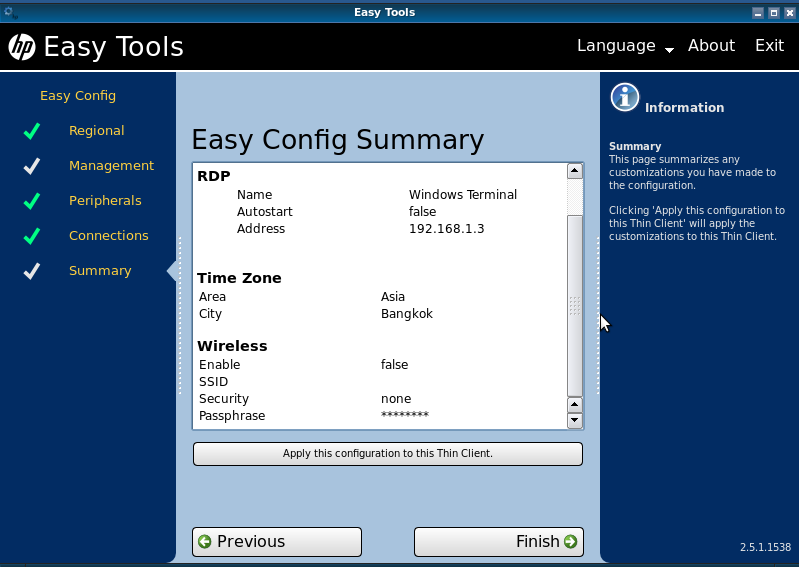This screenshot has width=799, height=567.
Task: Select the 192.168.1.3 address value
Action: (x=446, y=229)
